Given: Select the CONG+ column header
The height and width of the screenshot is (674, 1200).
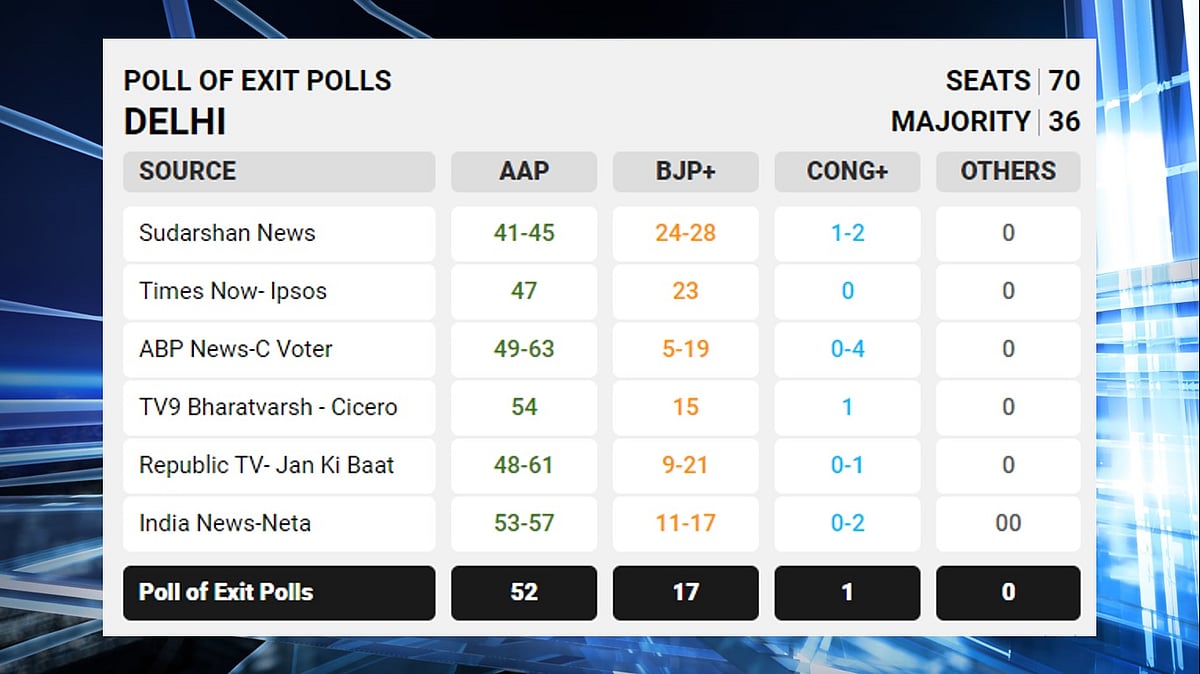Looking at the screenshot, I should click(x=847, y=171).
